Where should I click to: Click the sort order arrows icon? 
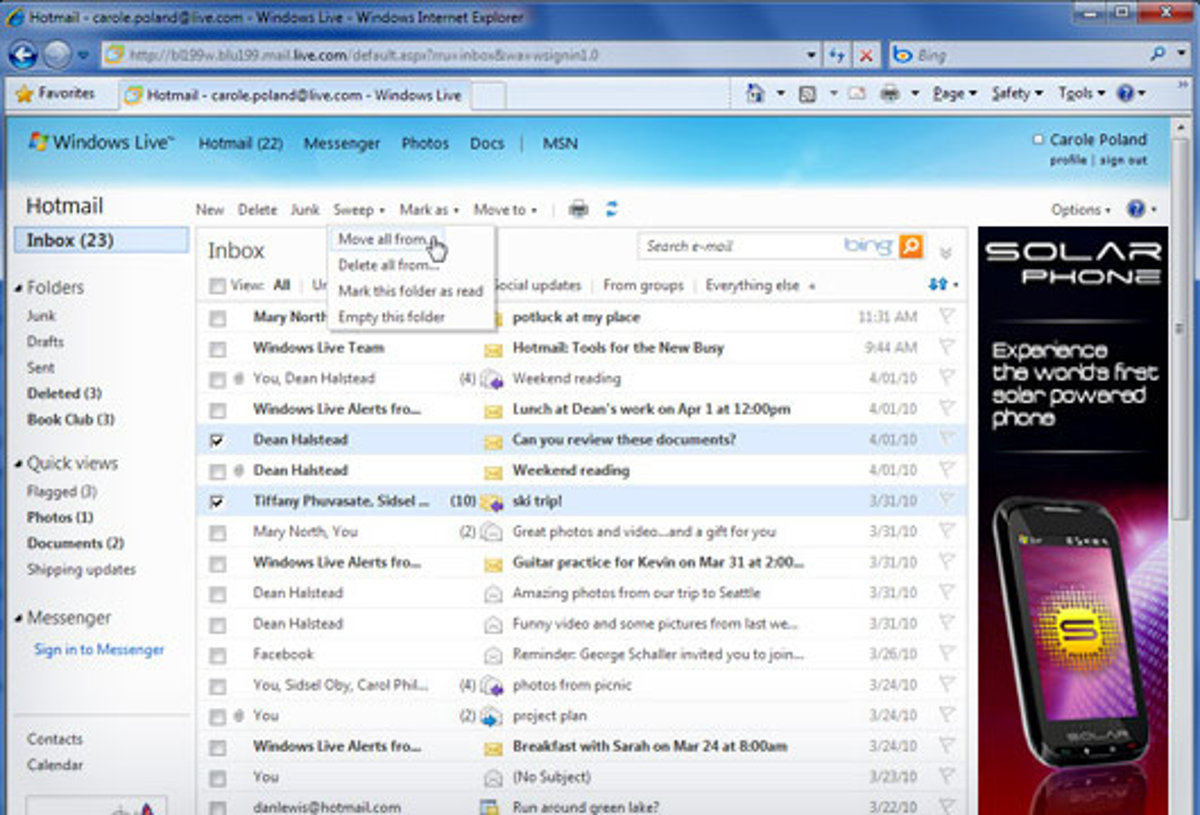click(939, 285)
